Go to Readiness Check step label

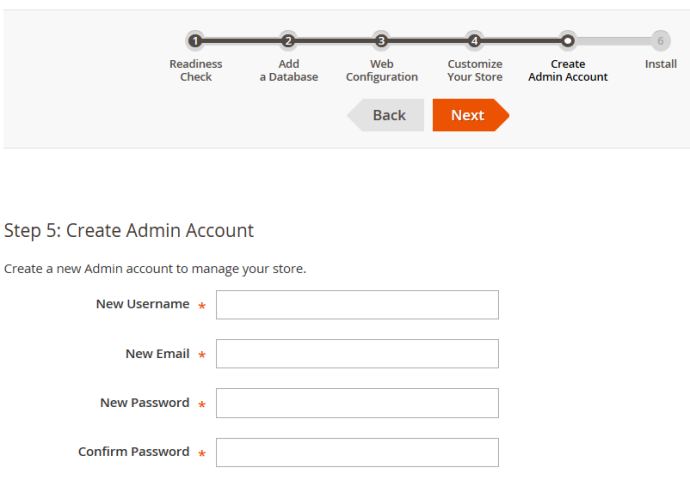(x=196, y=70)
